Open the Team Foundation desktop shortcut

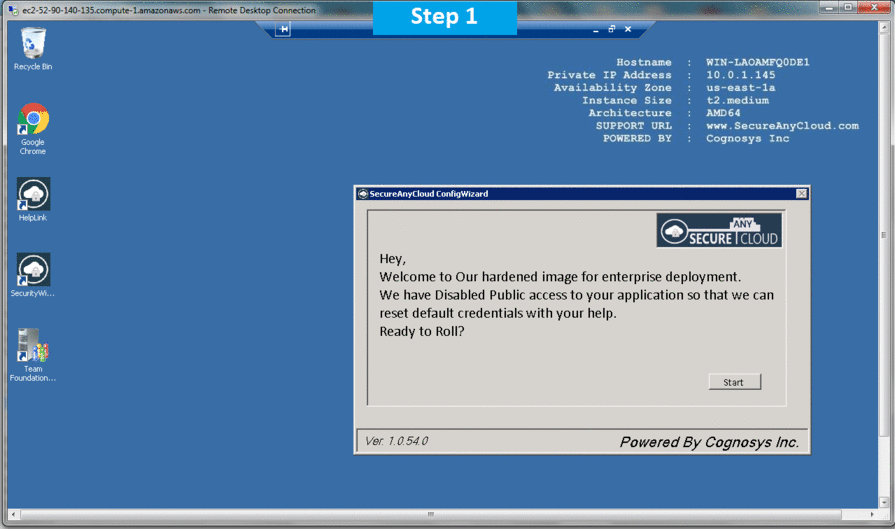pyautogui.click(x=33, y=346)
